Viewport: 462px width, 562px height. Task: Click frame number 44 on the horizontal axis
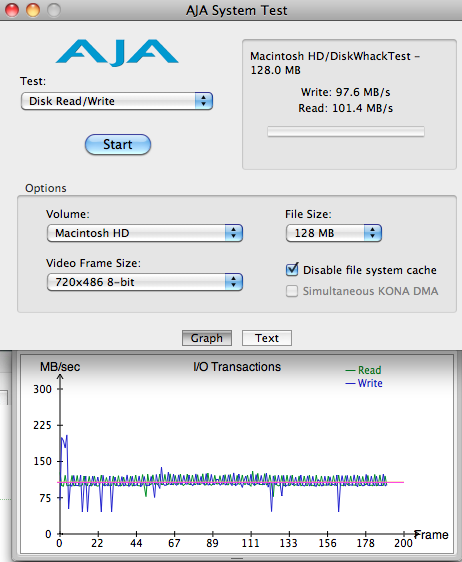pos(136,543)
